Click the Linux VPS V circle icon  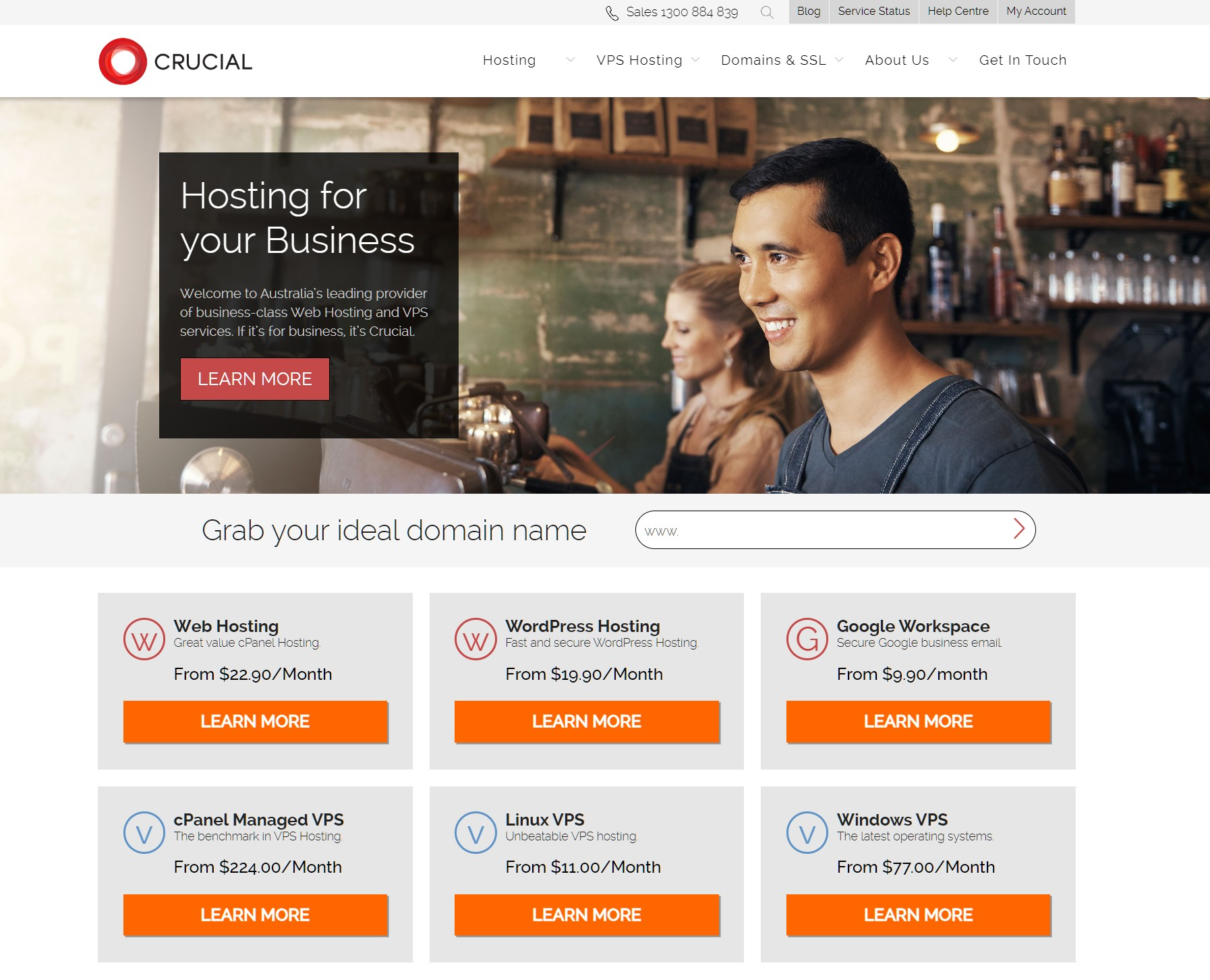coord(476,833)
